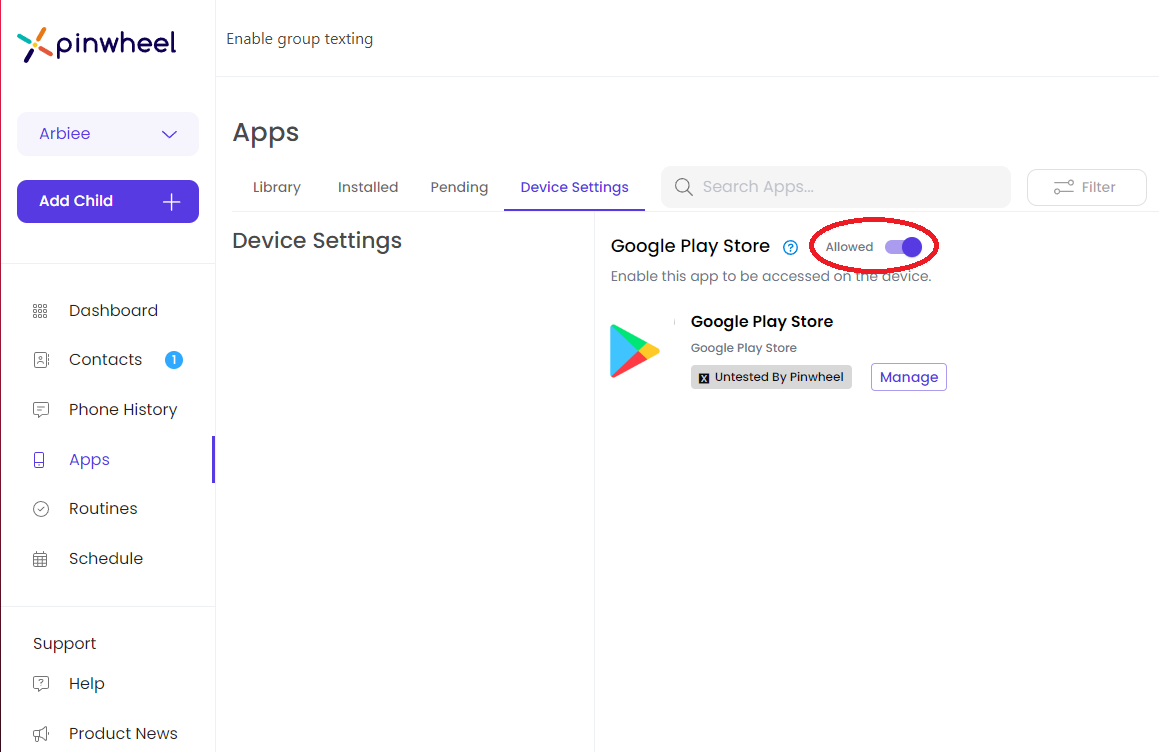Screen dimensions: 1159x752
Task: Click the Google Play Store app icon
Action: tap(636, 351)
